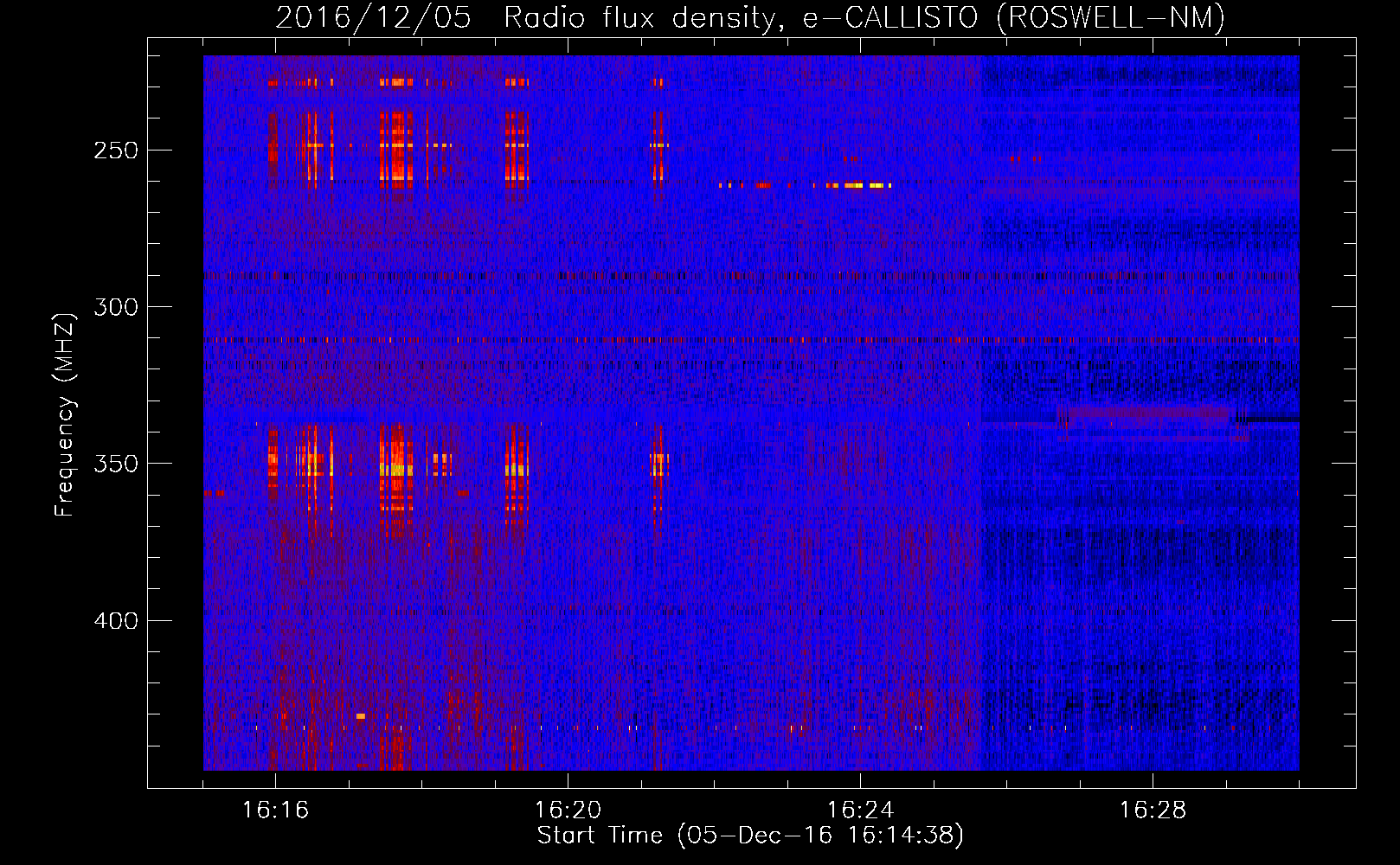Click the 'Frequency (MHZ)' axis label
This screenshot has width=1400, height=865.
[65, 414]
